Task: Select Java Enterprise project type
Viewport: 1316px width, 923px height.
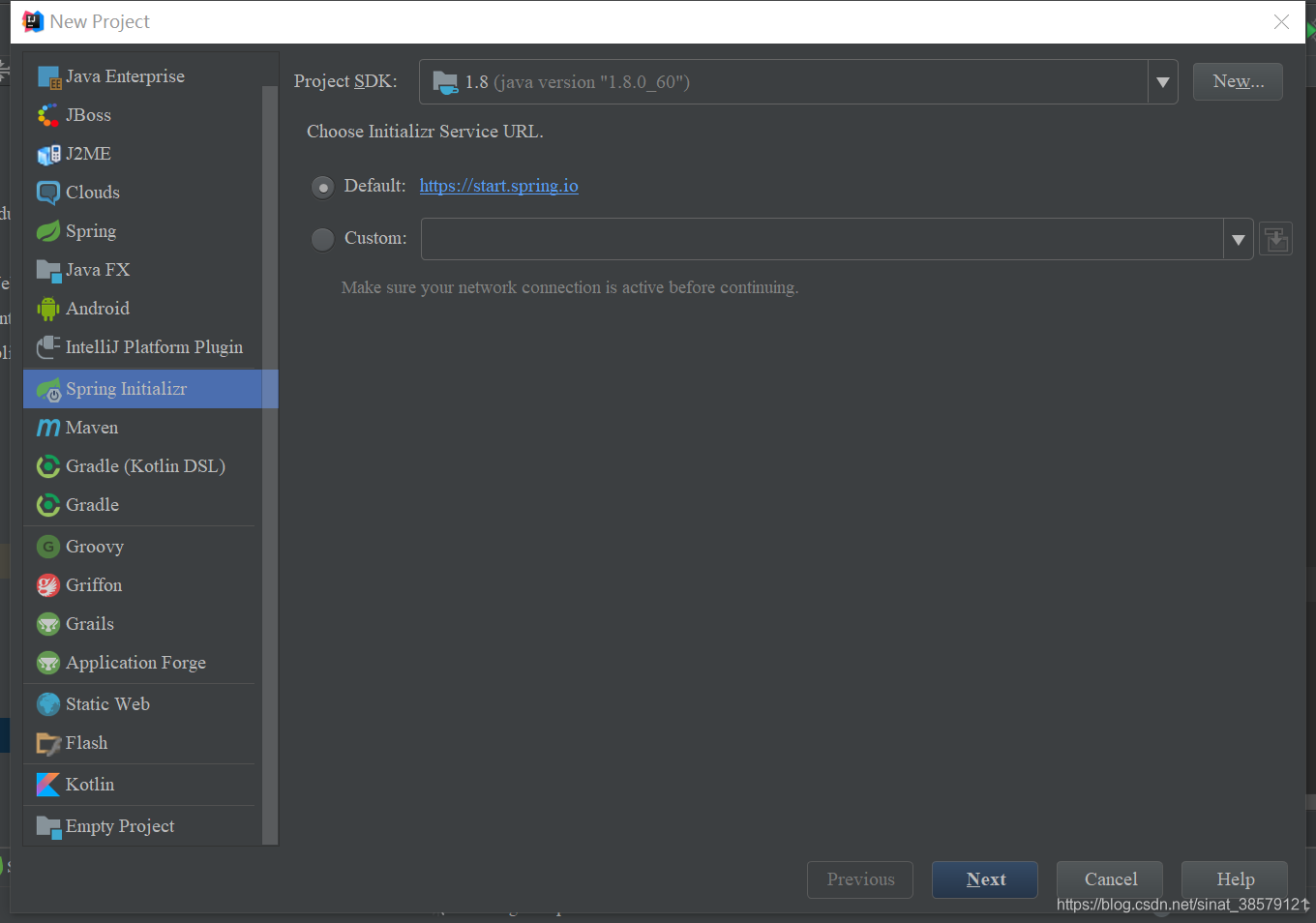Action: tap(141, 76)
